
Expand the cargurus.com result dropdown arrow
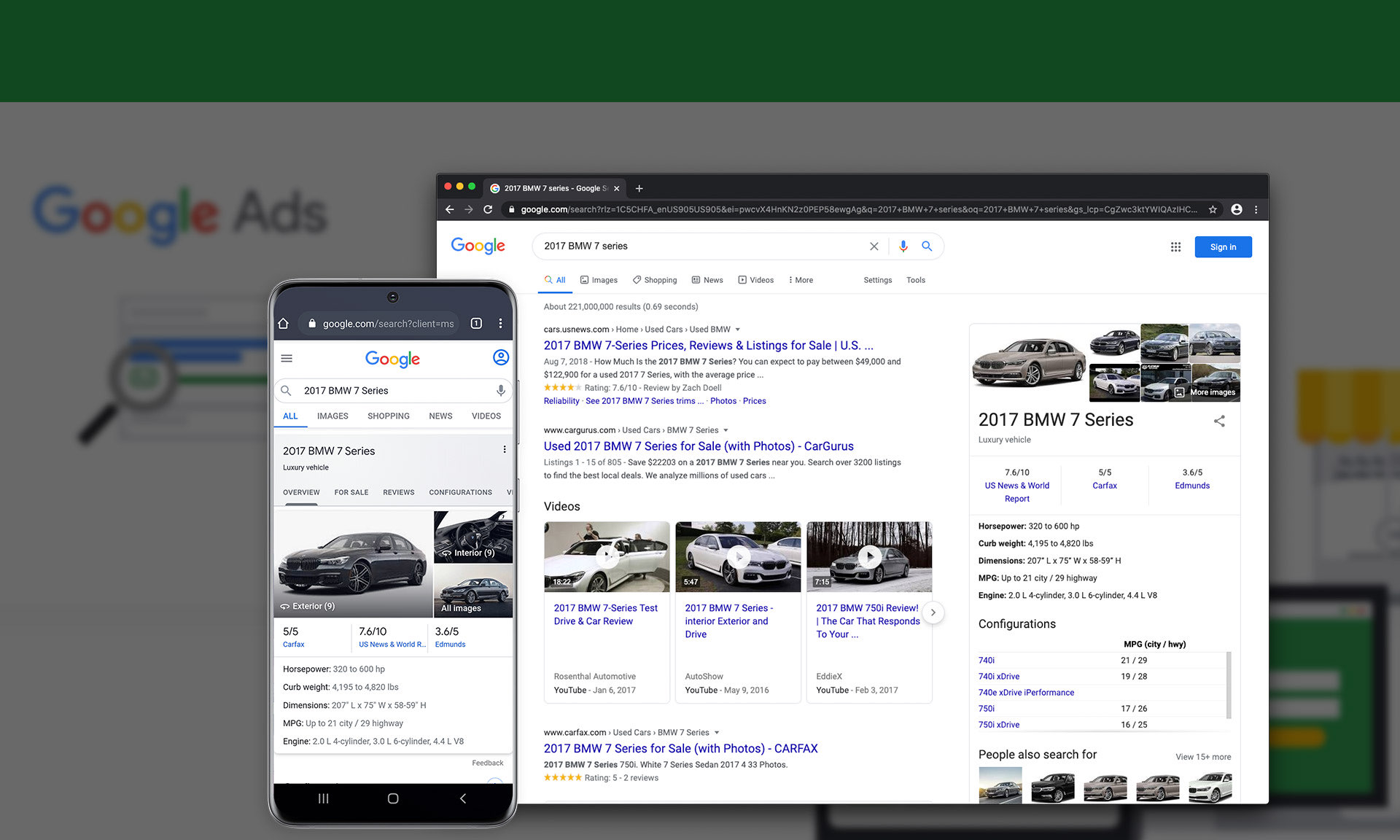tap(726, 430)
